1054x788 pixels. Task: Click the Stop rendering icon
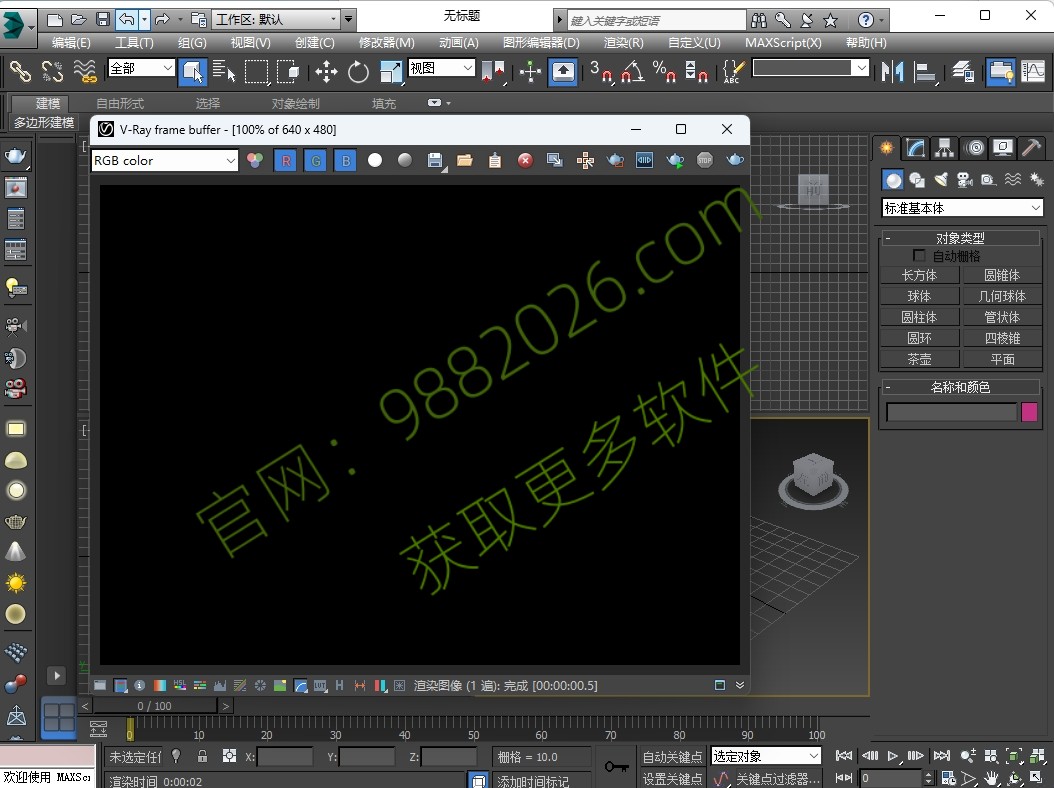(x=704, y=160)
